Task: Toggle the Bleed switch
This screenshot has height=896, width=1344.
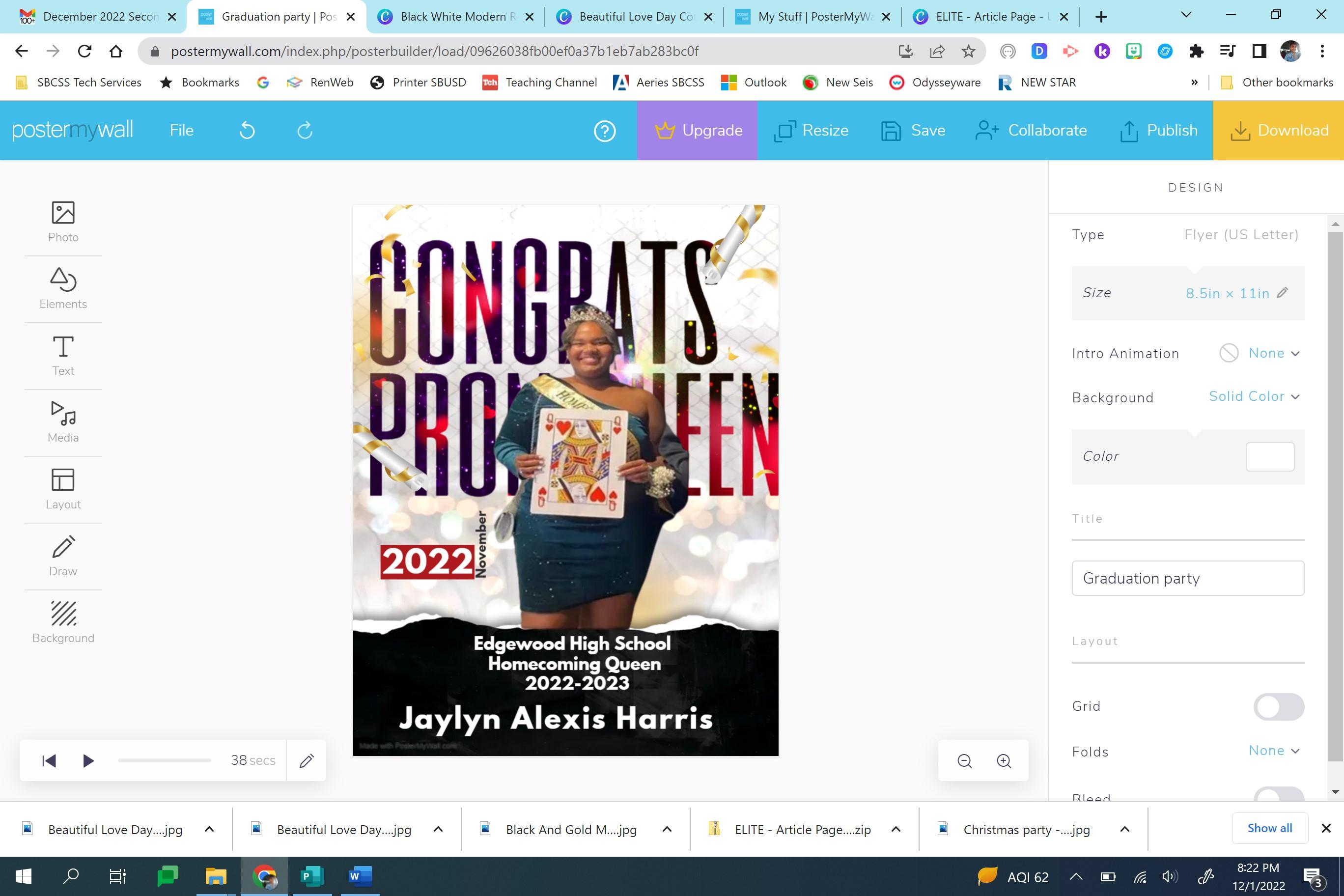Action: (x=1278, y=795)
